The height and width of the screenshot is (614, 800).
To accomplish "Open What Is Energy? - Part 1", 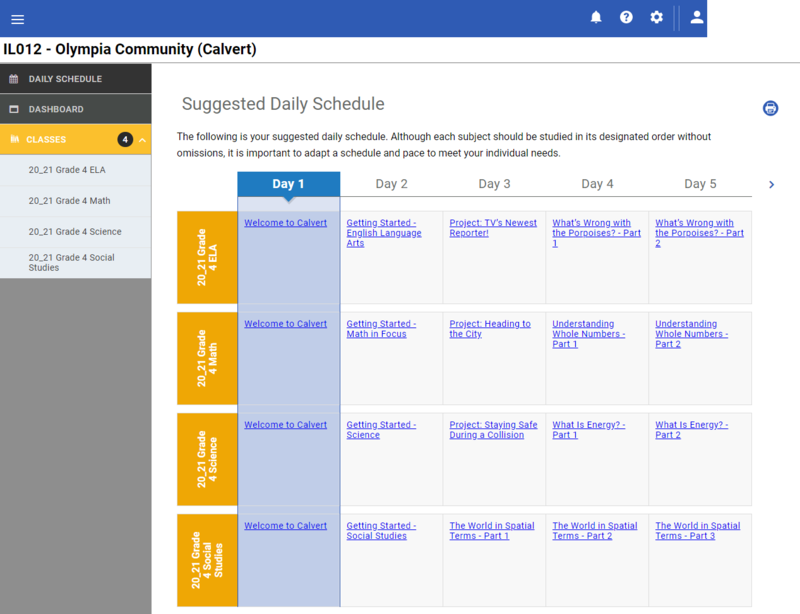I will click(588, 430).
